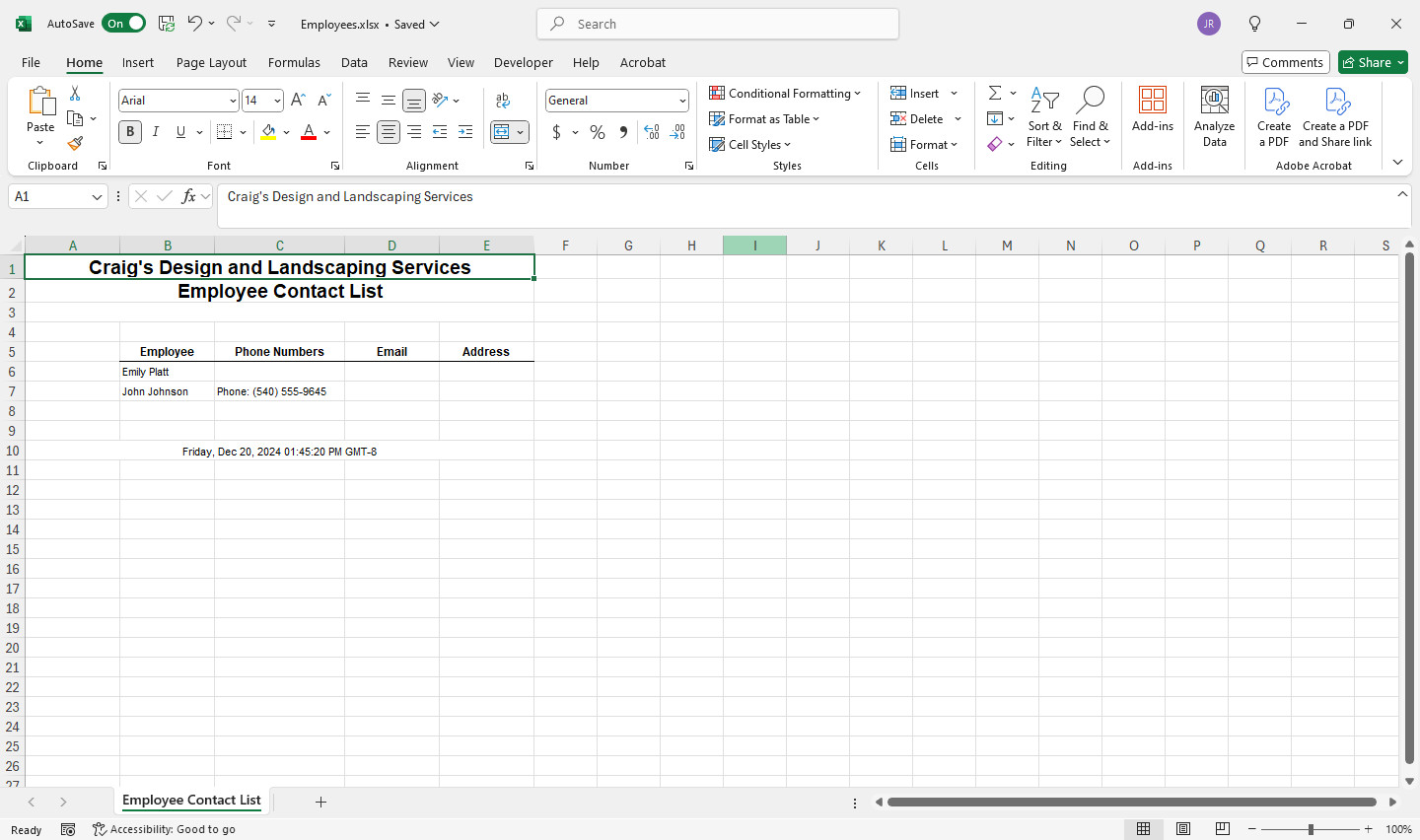Open the Developer tab
This screenshot has width=1420, height=840.
[x=523, y=62]
